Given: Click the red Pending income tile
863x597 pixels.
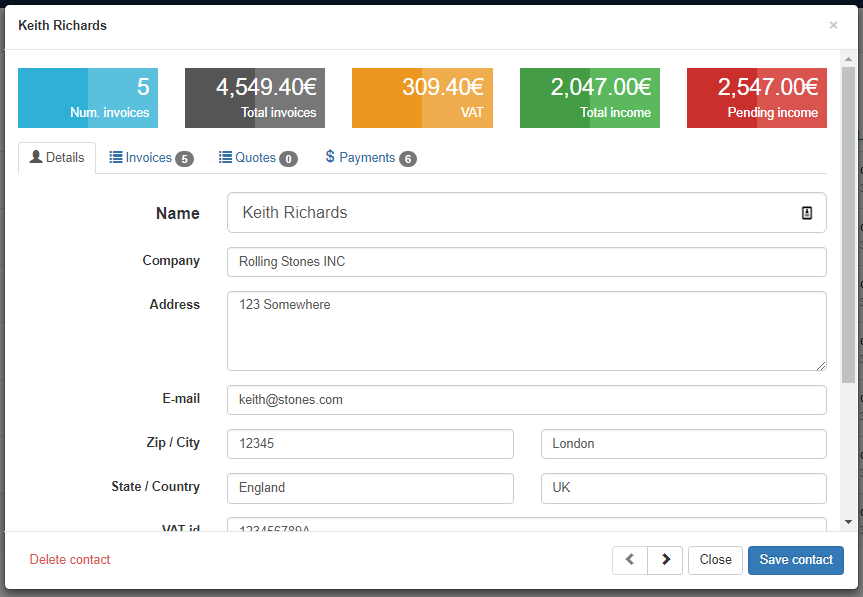Looking at the screenshot, I should click(757, 98).
